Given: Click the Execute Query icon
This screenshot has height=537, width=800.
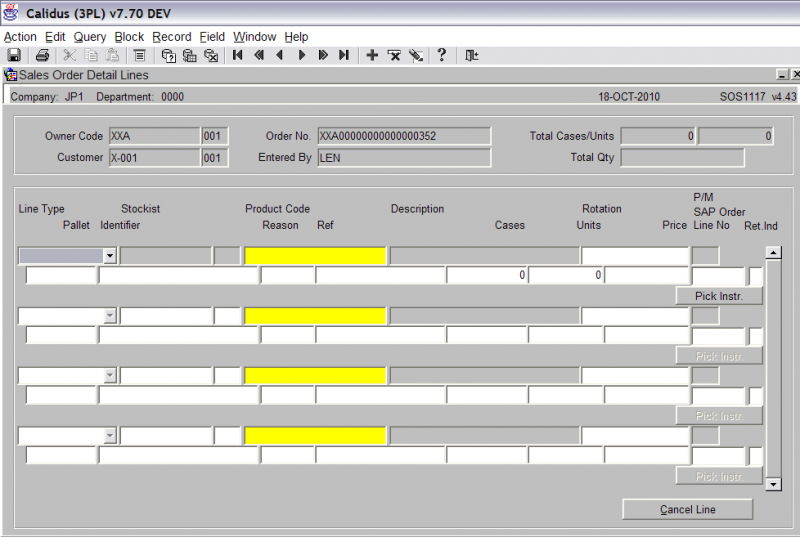Looking at the screenshot, I should click(190, 55).
